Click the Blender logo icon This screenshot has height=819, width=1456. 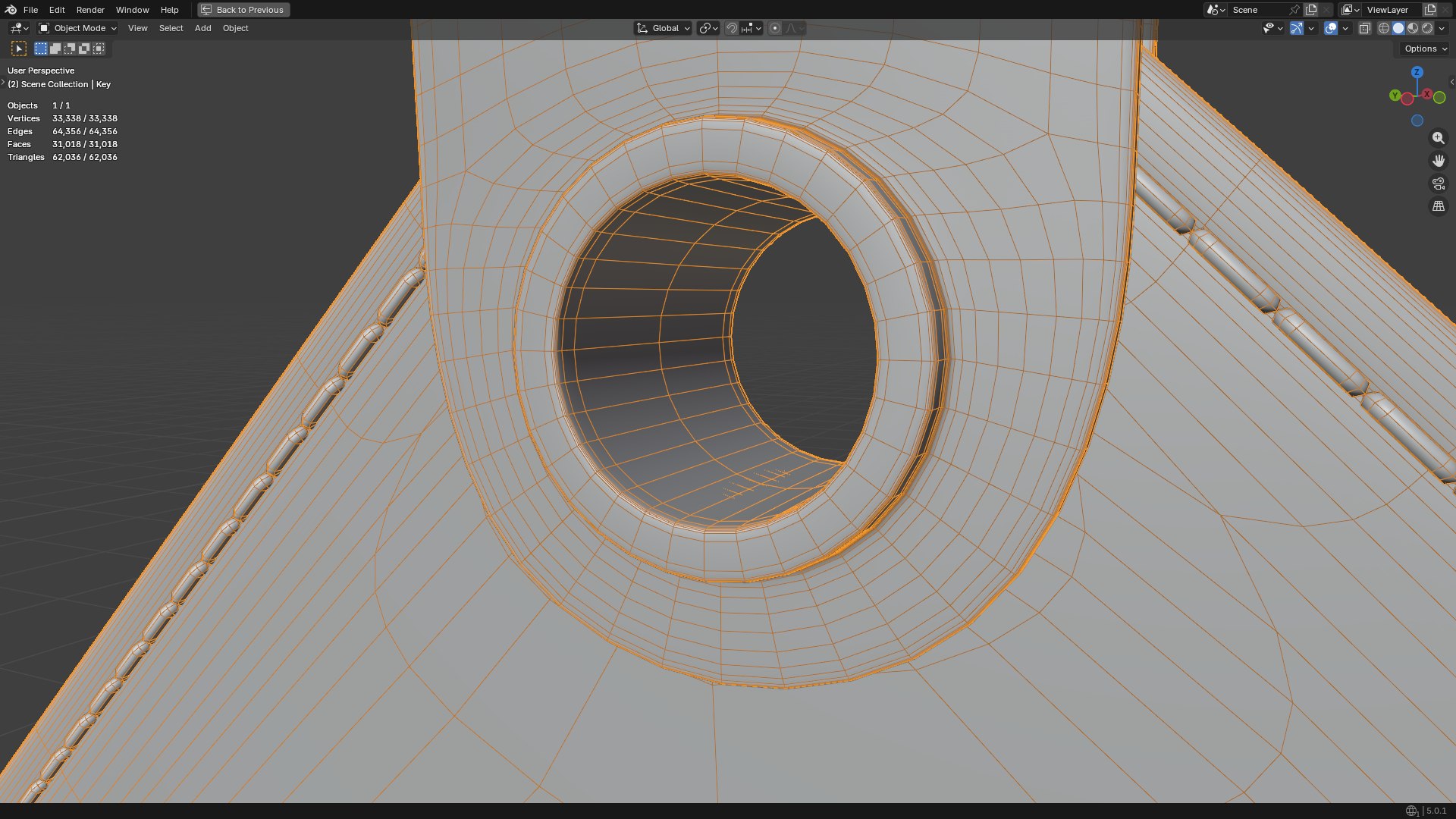point(11,10)
